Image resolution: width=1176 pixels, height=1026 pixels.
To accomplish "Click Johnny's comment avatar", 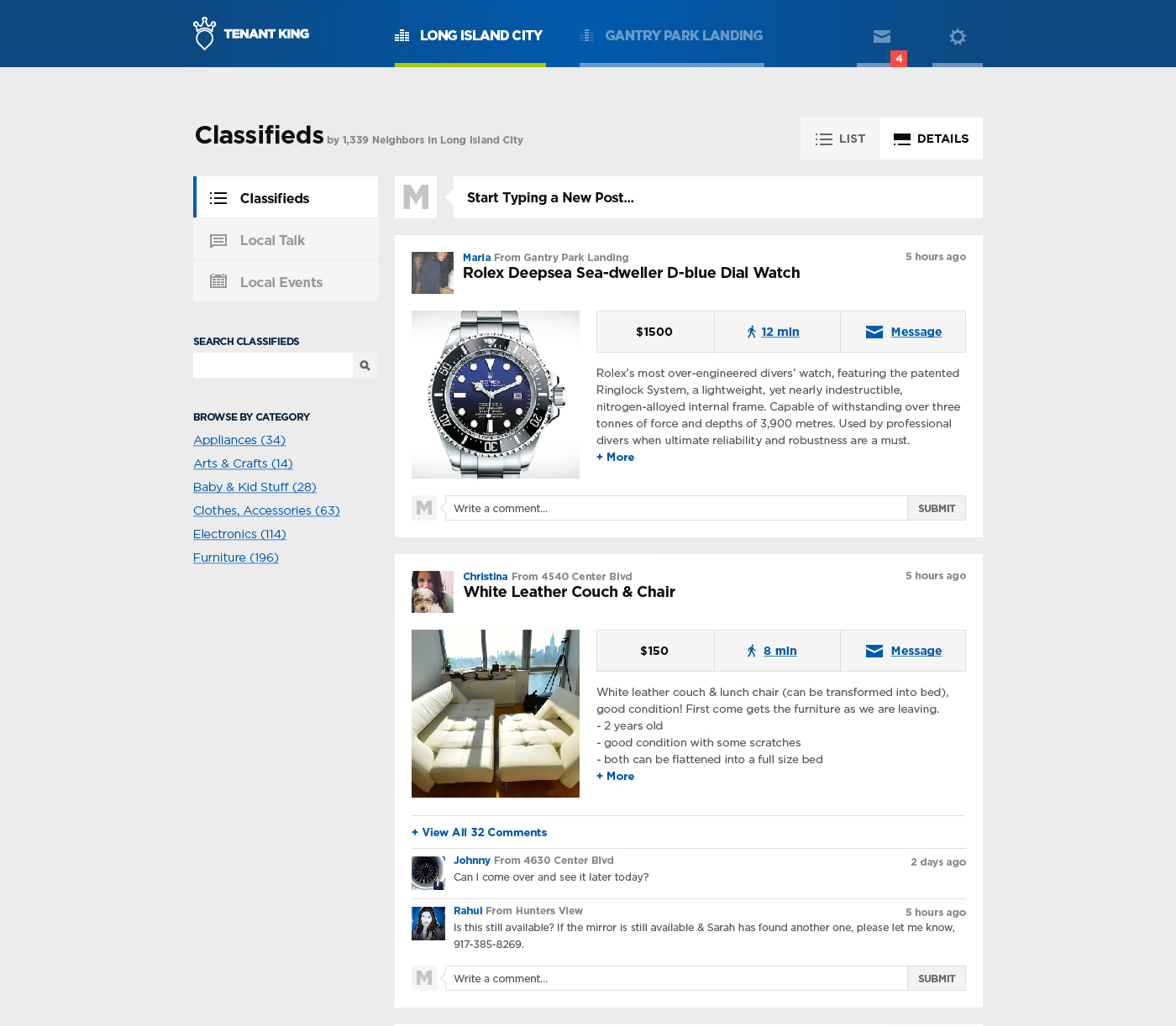I will [x=428, y=873].
